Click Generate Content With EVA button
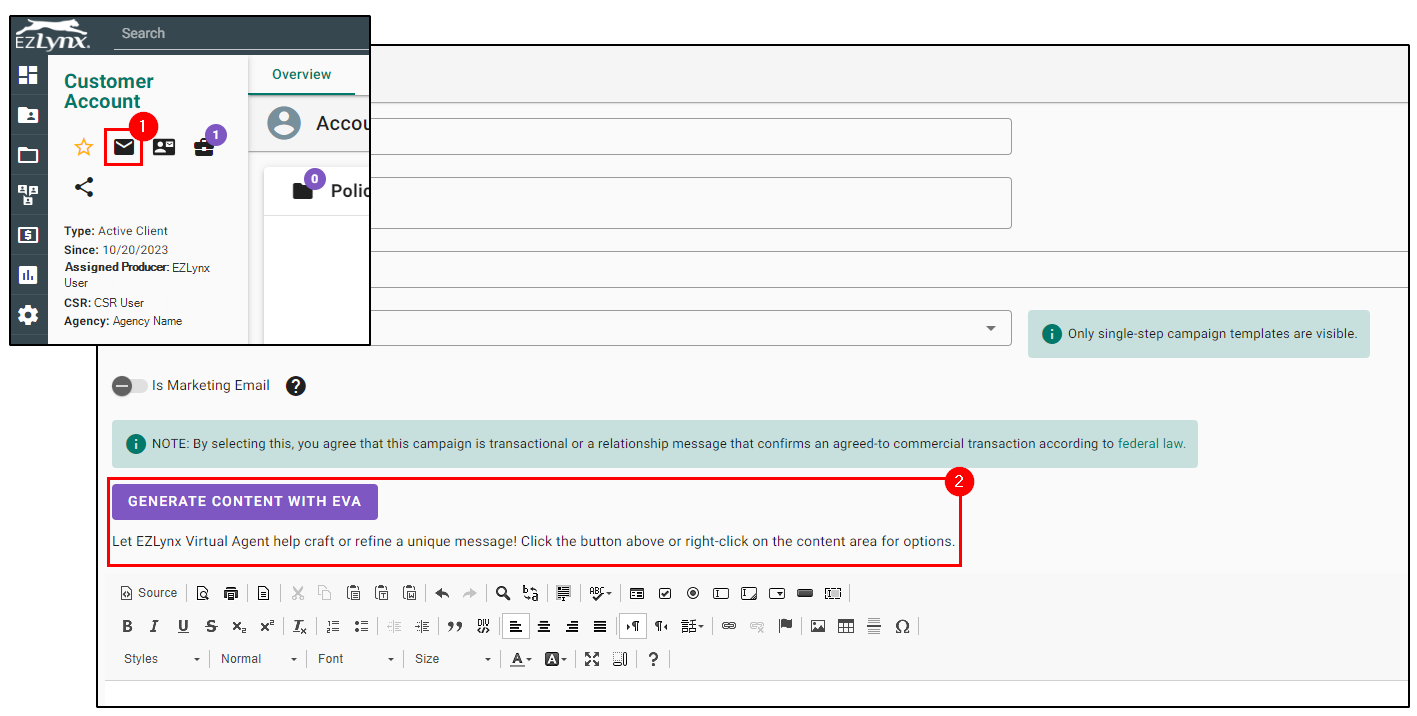 pyautogui.click(x=245, y=501)
